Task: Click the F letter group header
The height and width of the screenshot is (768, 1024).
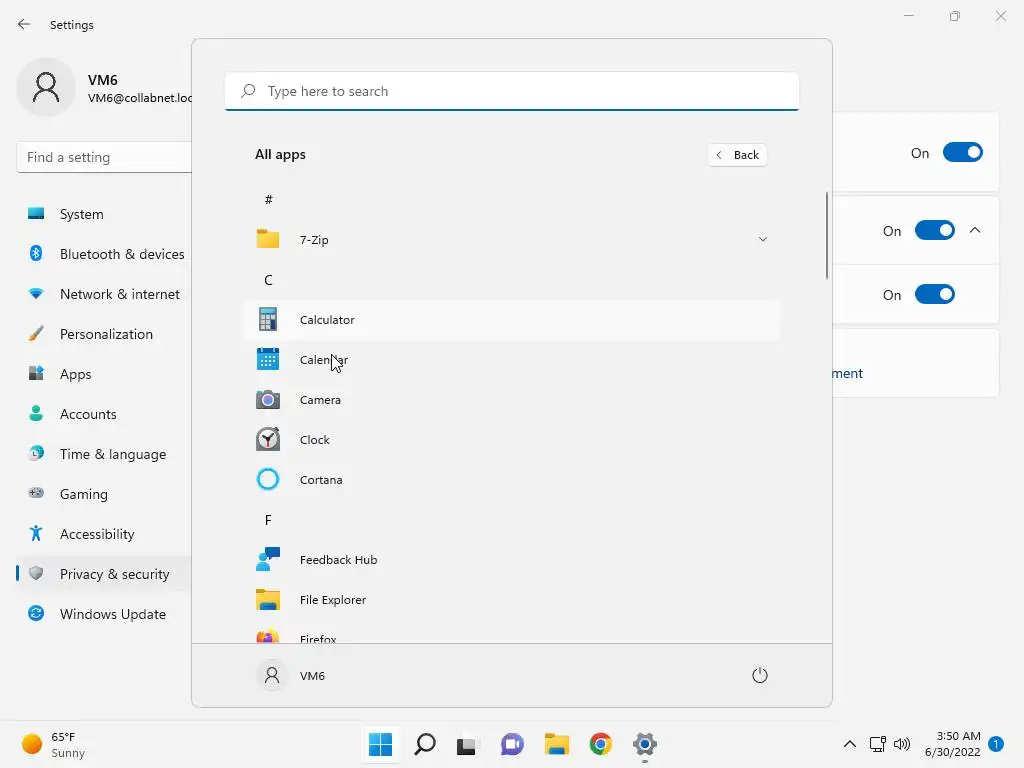Action: coord(268,520)
